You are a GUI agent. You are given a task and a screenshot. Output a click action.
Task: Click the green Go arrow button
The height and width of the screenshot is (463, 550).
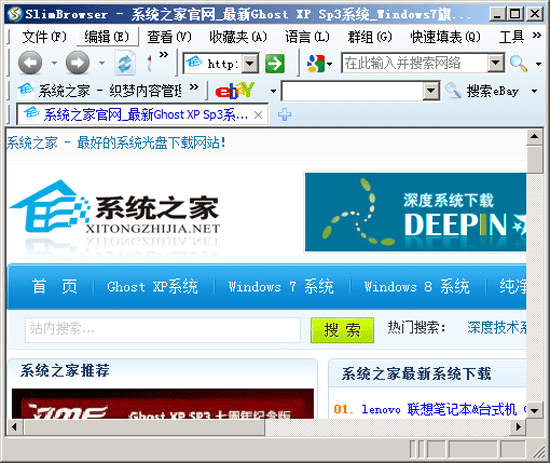click(x=275, y=63)
